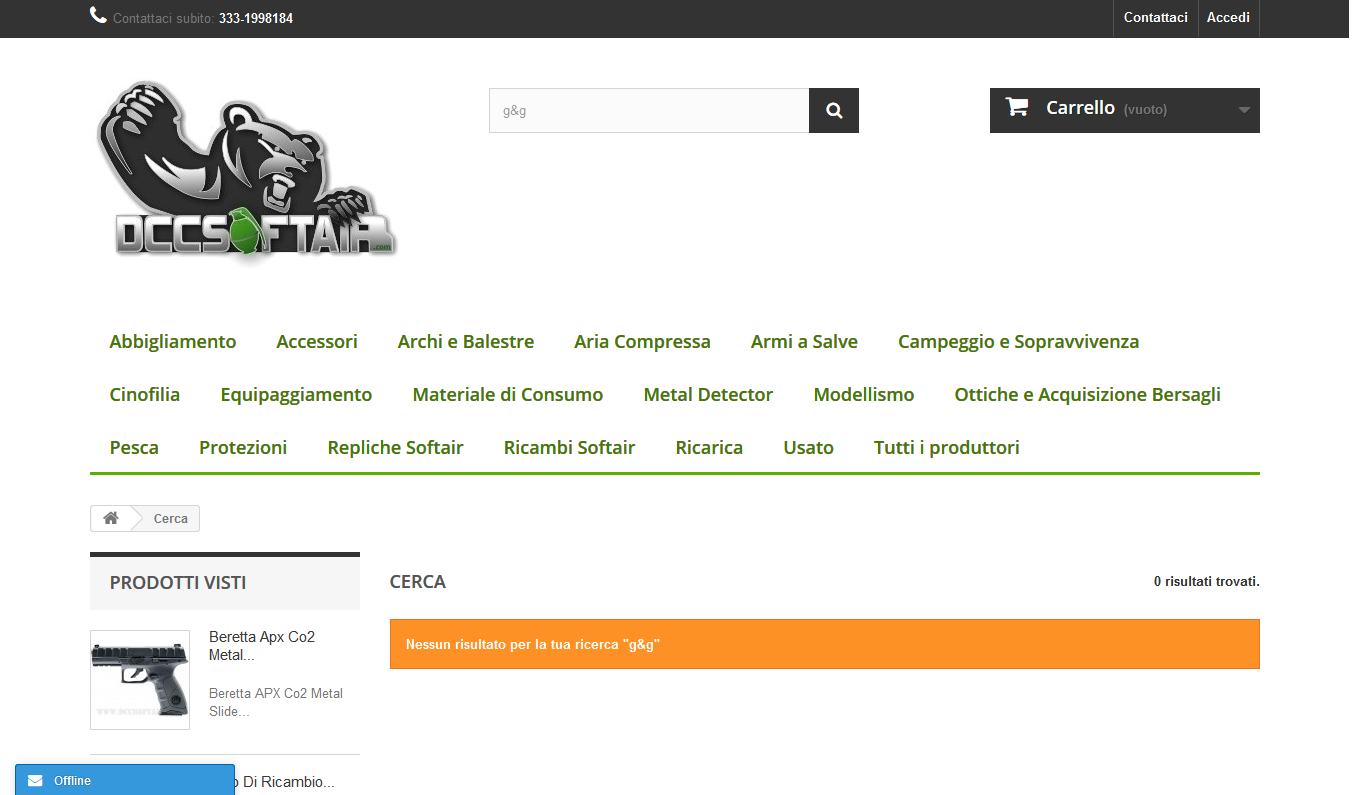Open the Aria Compressa category
Viewport: 1366px width, 795px height.
click(x=642, y=341)
